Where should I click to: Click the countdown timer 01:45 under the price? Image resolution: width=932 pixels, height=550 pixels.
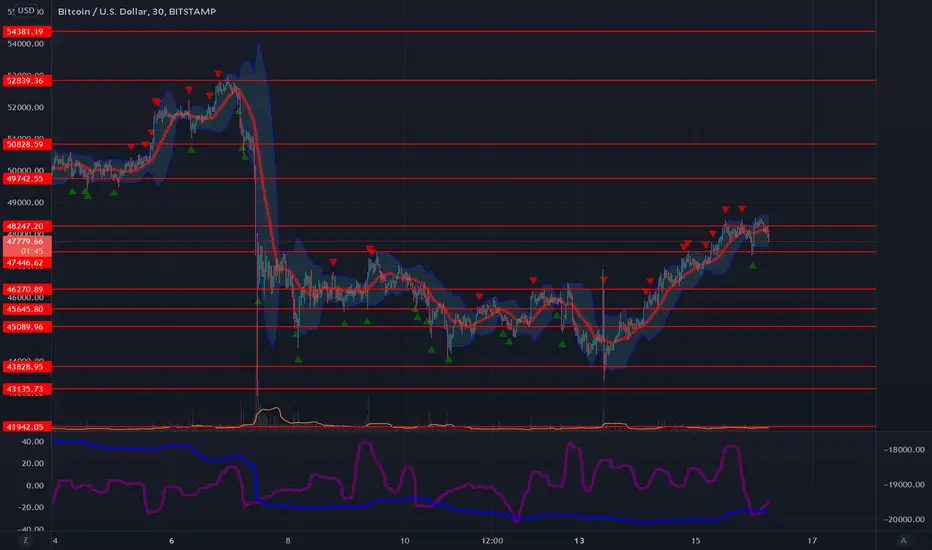[32, 251]
